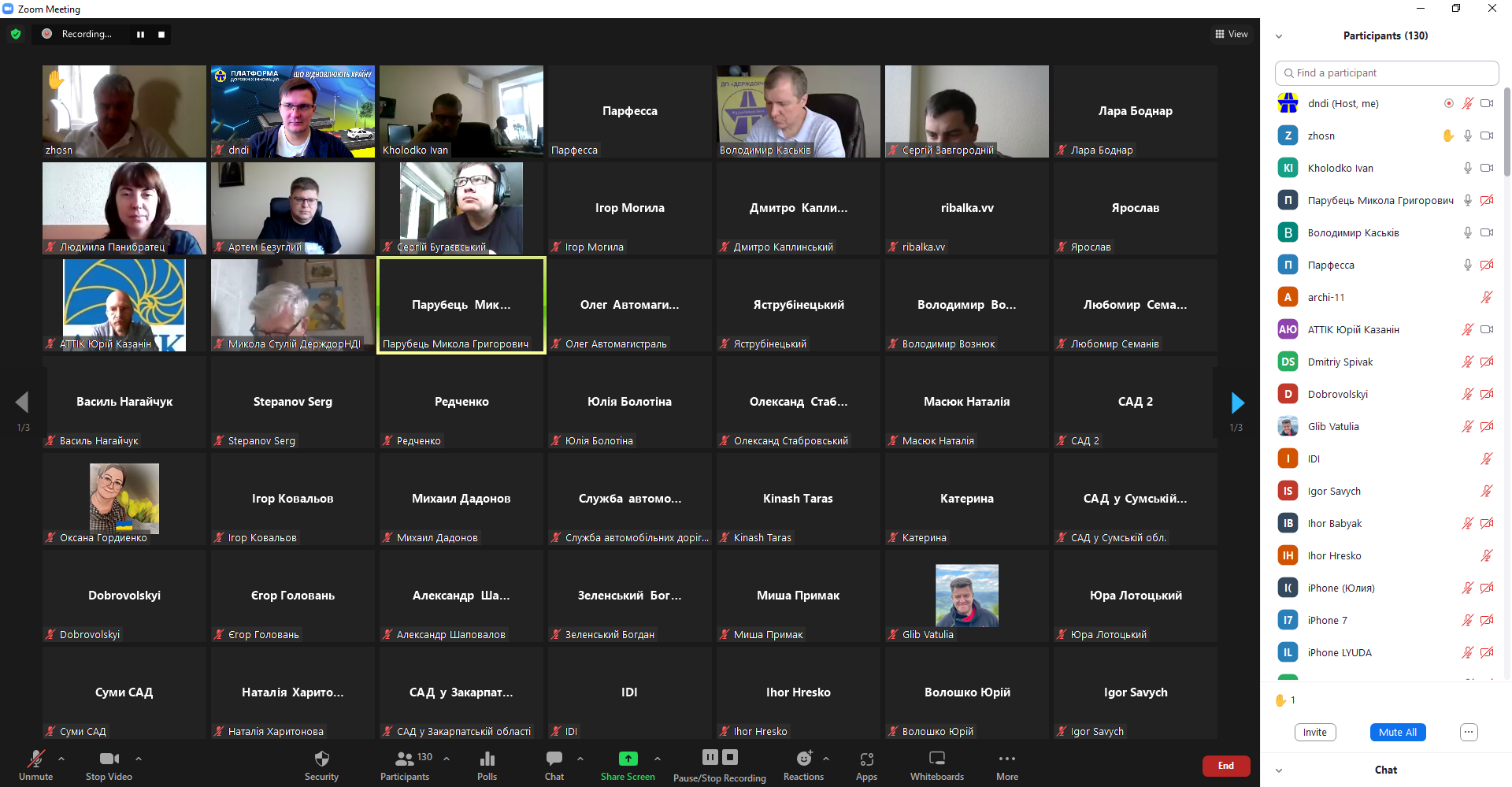Pause the recording in top bar

(x=140, y=35)
